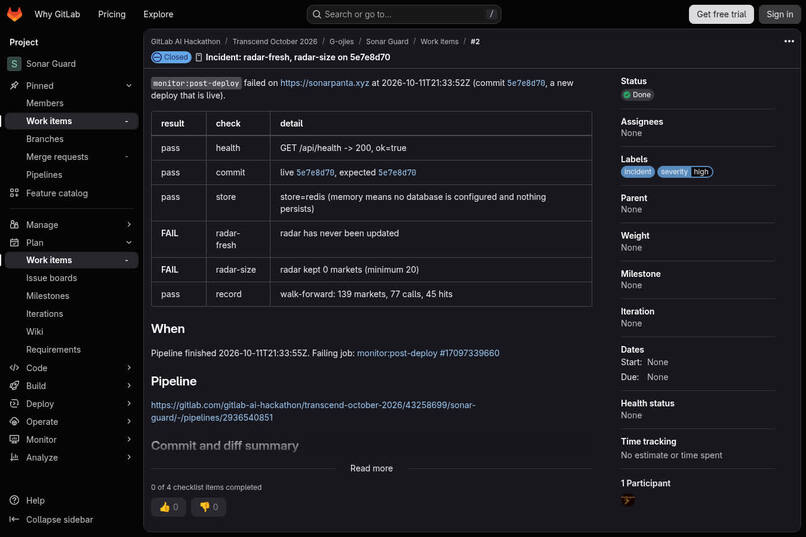Screen dimensions: 806x537
Task: Expand the Analyze section chevron
Action: pyautogui.click(x=129, y=457)
